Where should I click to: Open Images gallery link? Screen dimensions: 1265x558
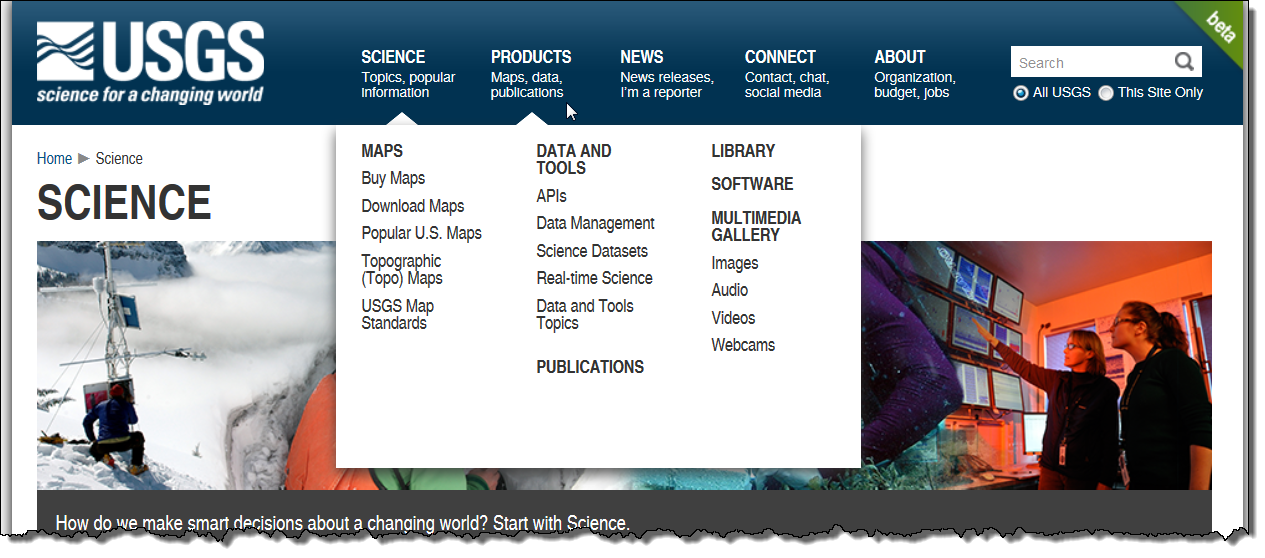[735, 263]
